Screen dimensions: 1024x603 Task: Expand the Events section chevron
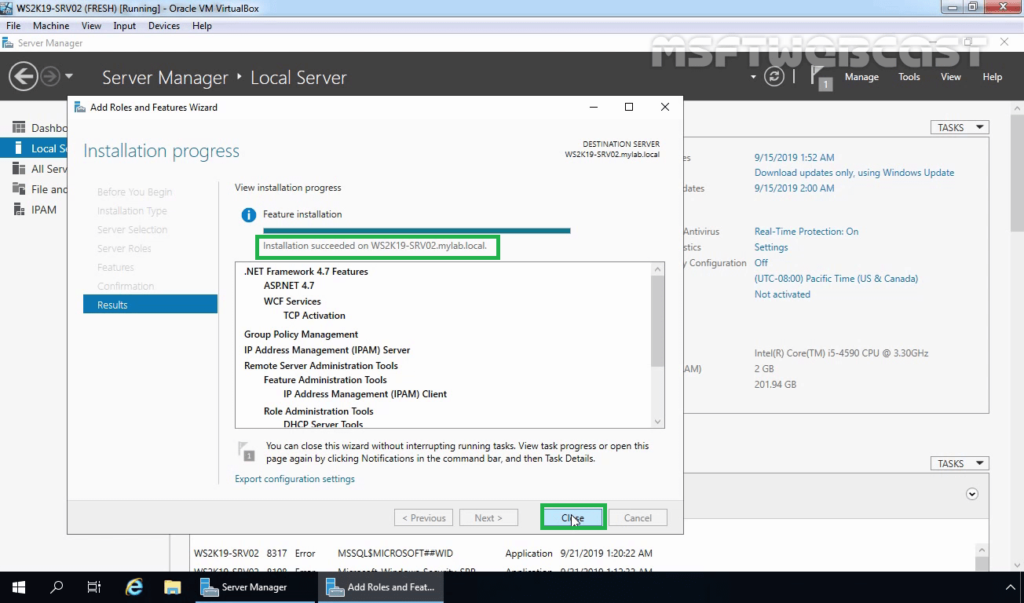(x=972, y=494)
